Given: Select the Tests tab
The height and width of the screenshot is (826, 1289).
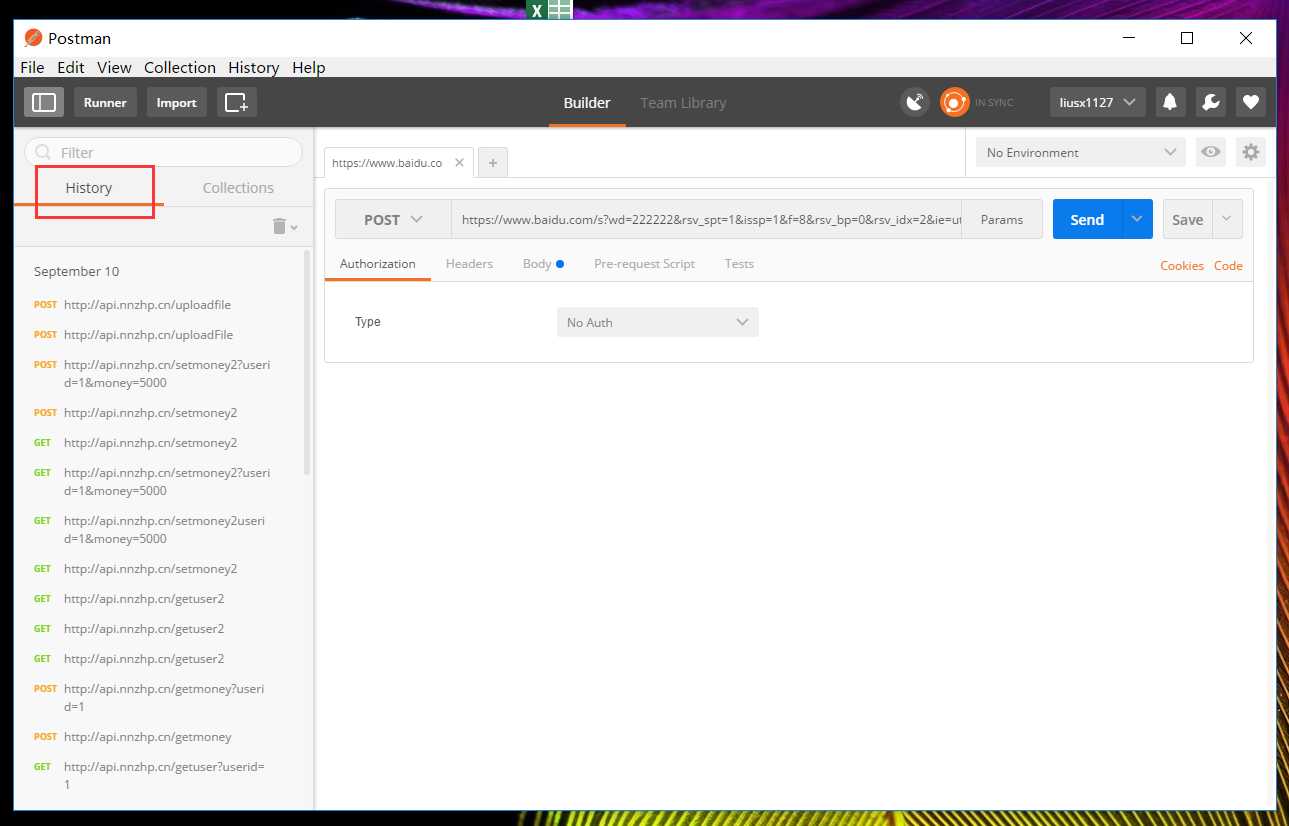Looking at the screenshot, I should tap(739, 264).
